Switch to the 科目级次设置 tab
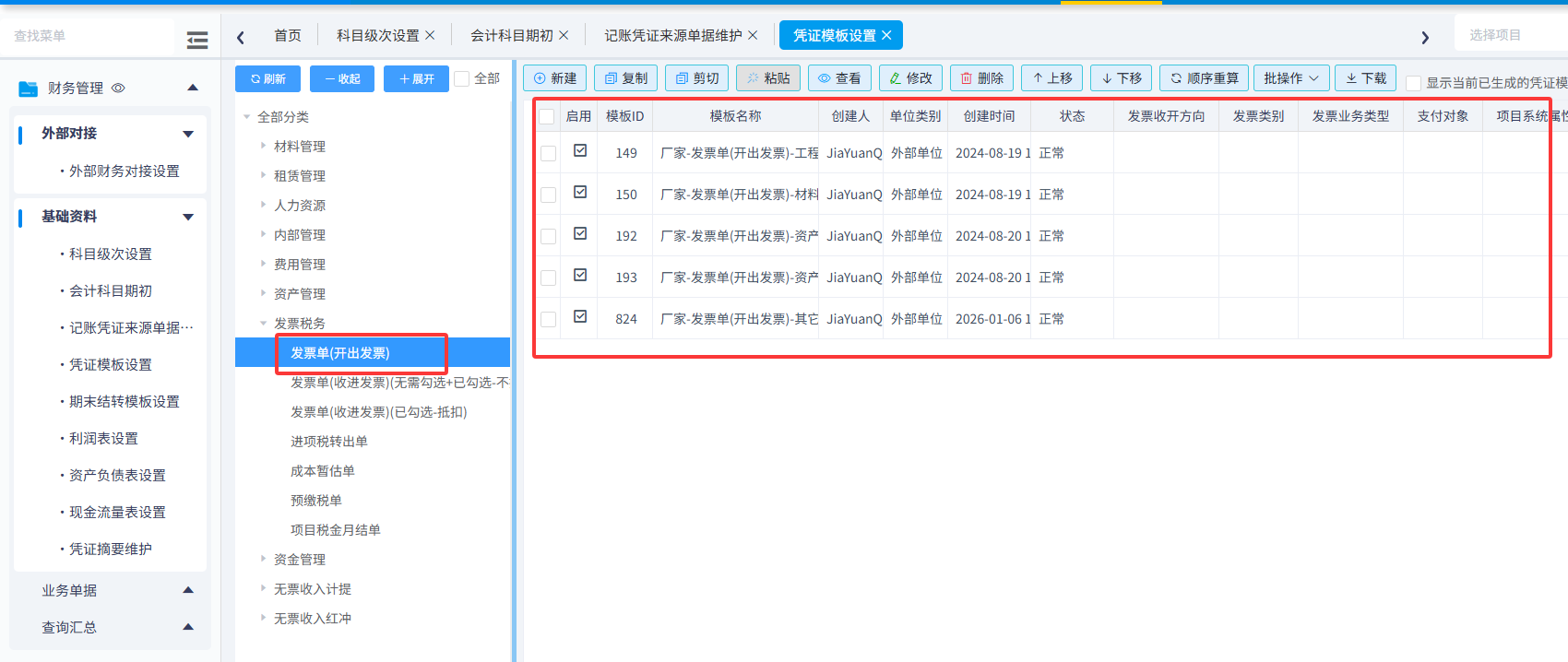The image size is (1568, 662). pyautogui.click(x=377, y=35)
